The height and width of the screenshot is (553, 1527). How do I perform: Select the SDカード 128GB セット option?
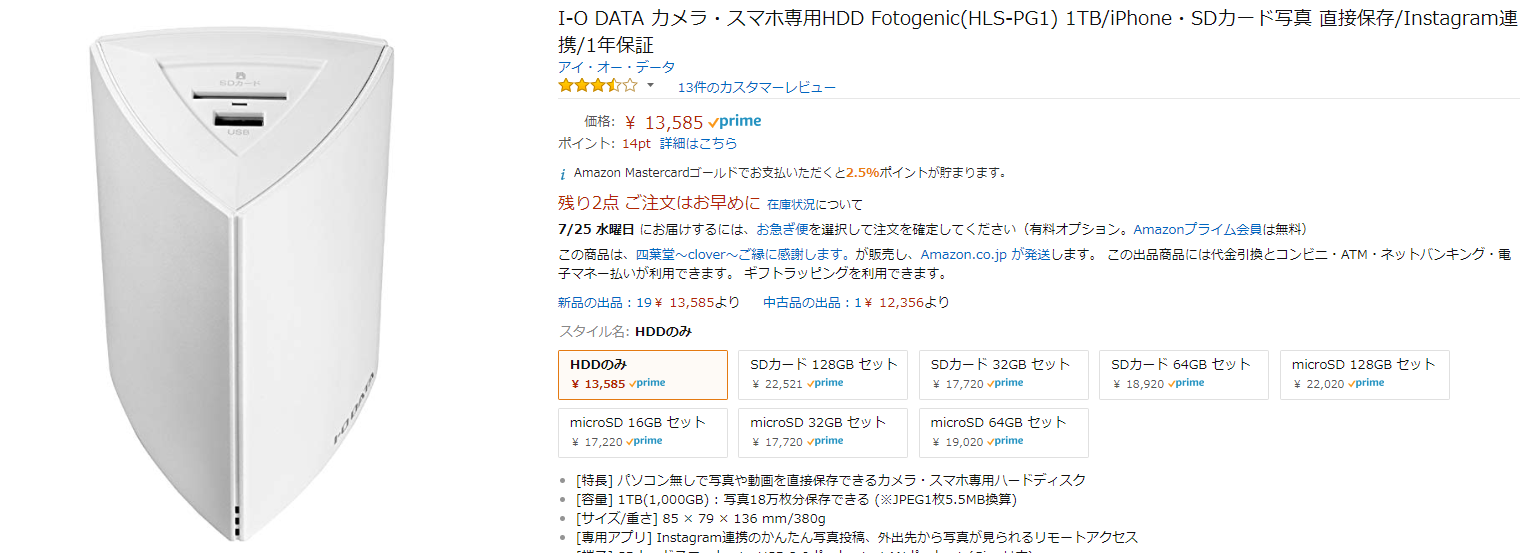(822, 374)
